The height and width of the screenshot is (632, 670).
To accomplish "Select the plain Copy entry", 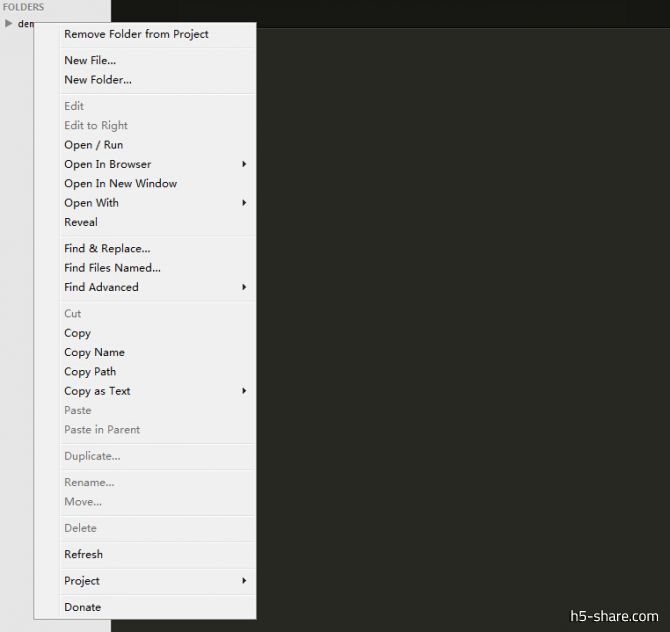I will coord(145,333).
